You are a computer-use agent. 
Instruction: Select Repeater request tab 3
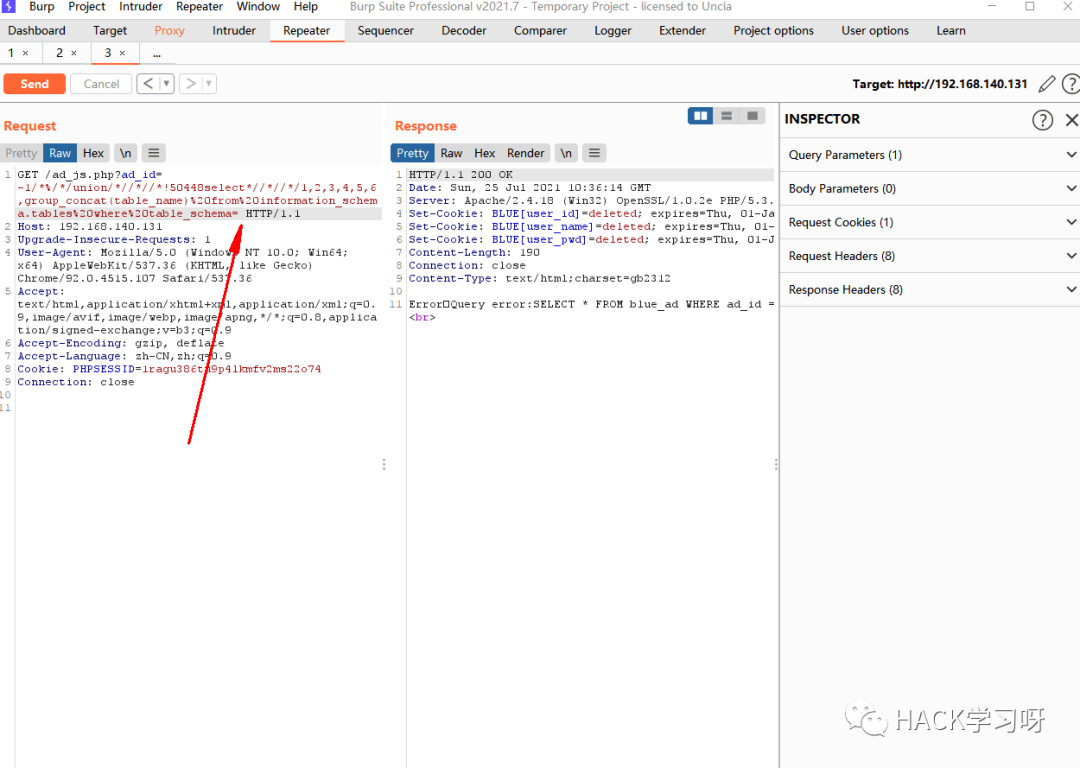(108, 53)
